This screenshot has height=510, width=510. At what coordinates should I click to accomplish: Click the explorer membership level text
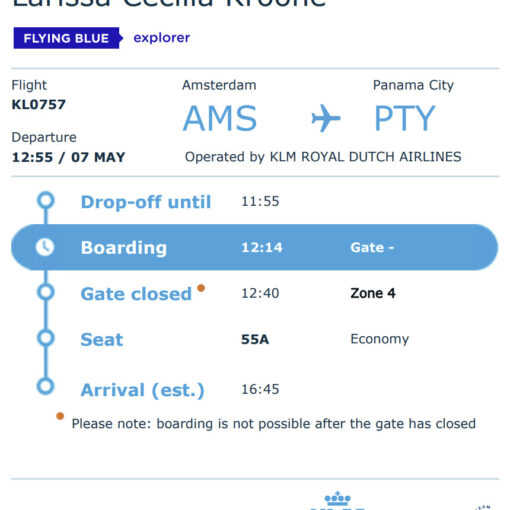[162, 38]
